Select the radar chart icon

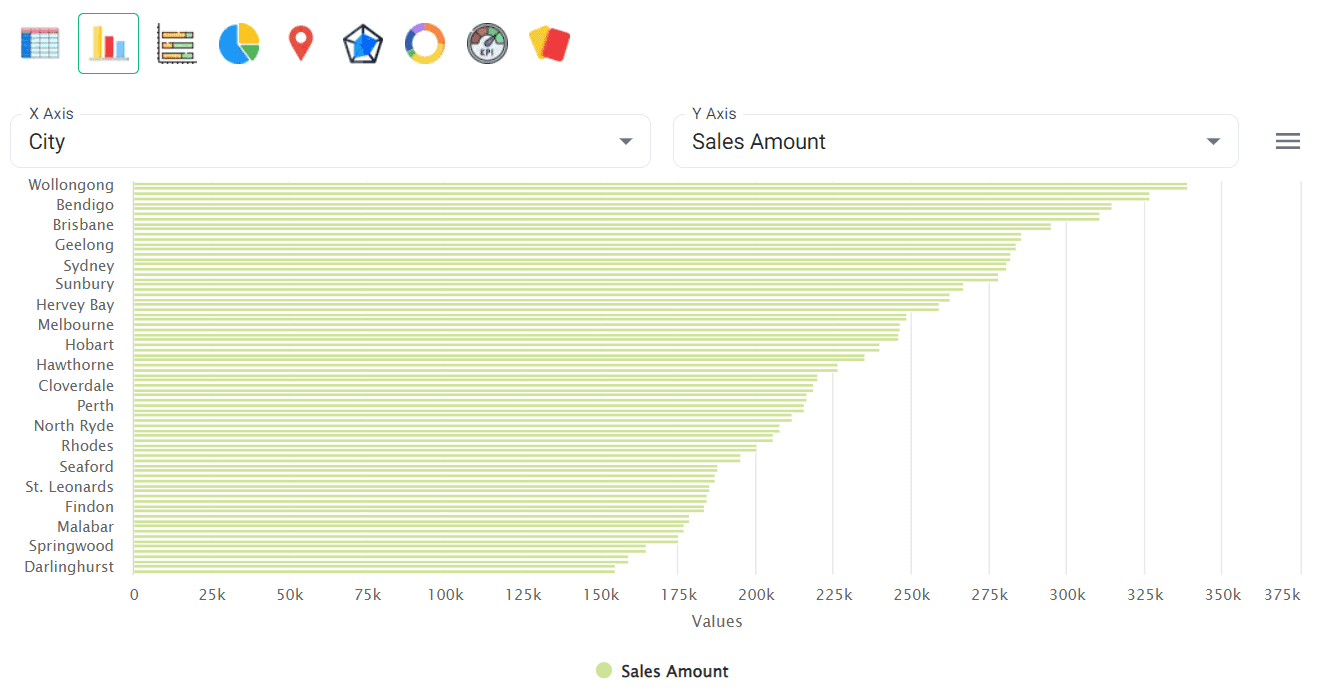(362, 43)
